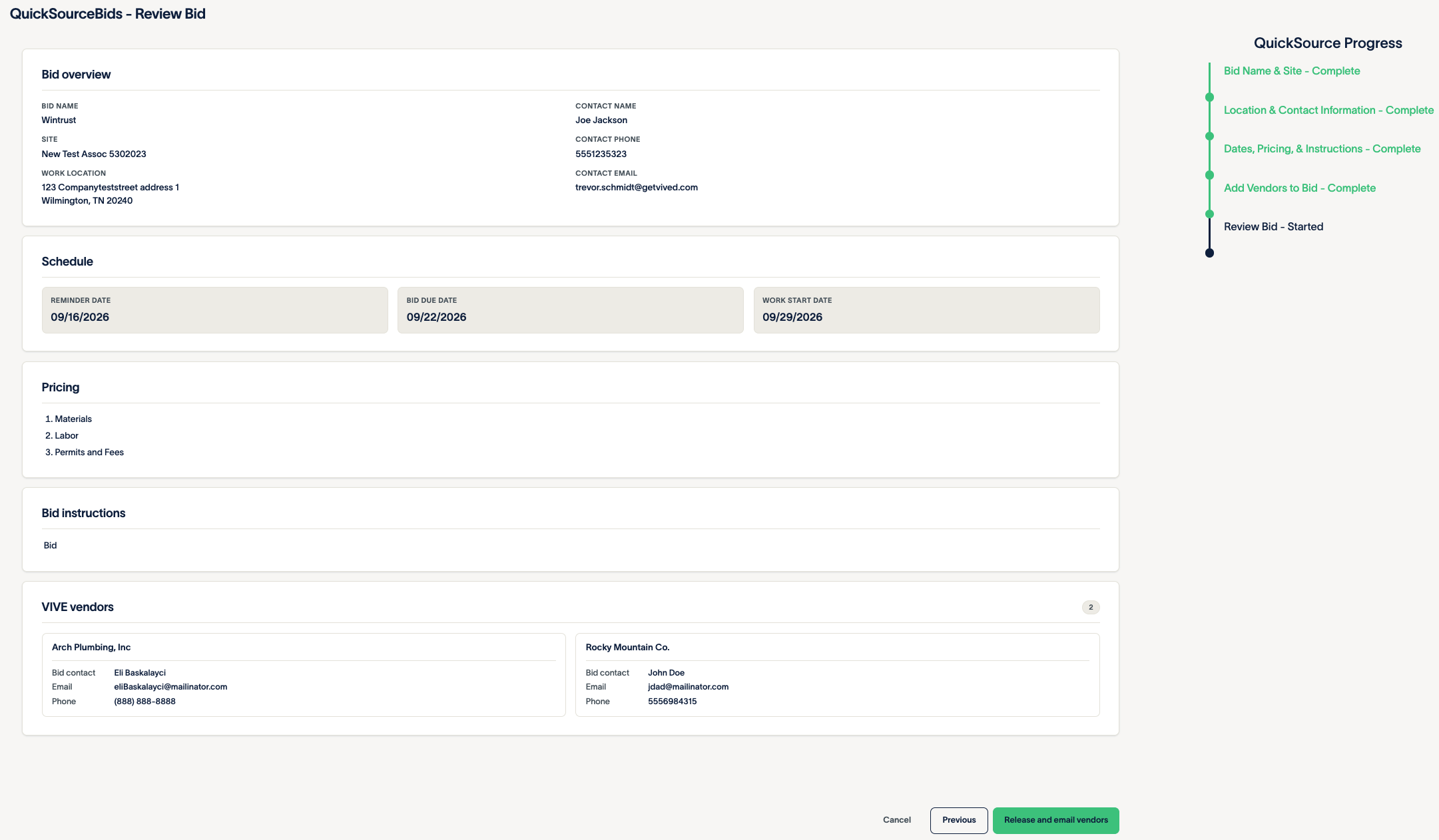Click bid name Wintrust
The height and width of the screenshot is (840, 1439).
[59, 120]
